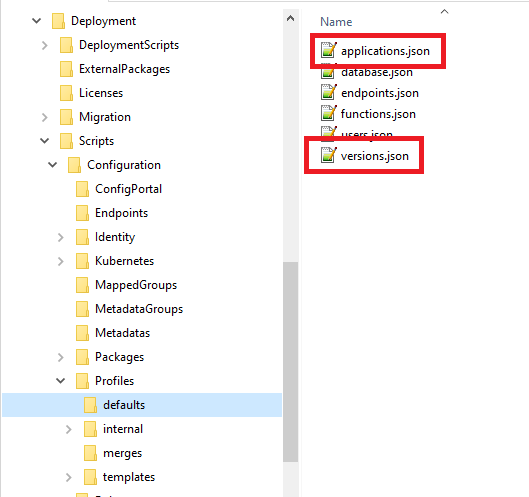The width and height of the screenshot is (529, 497).
Task: Expand the templates folder node
Action: 69,477
